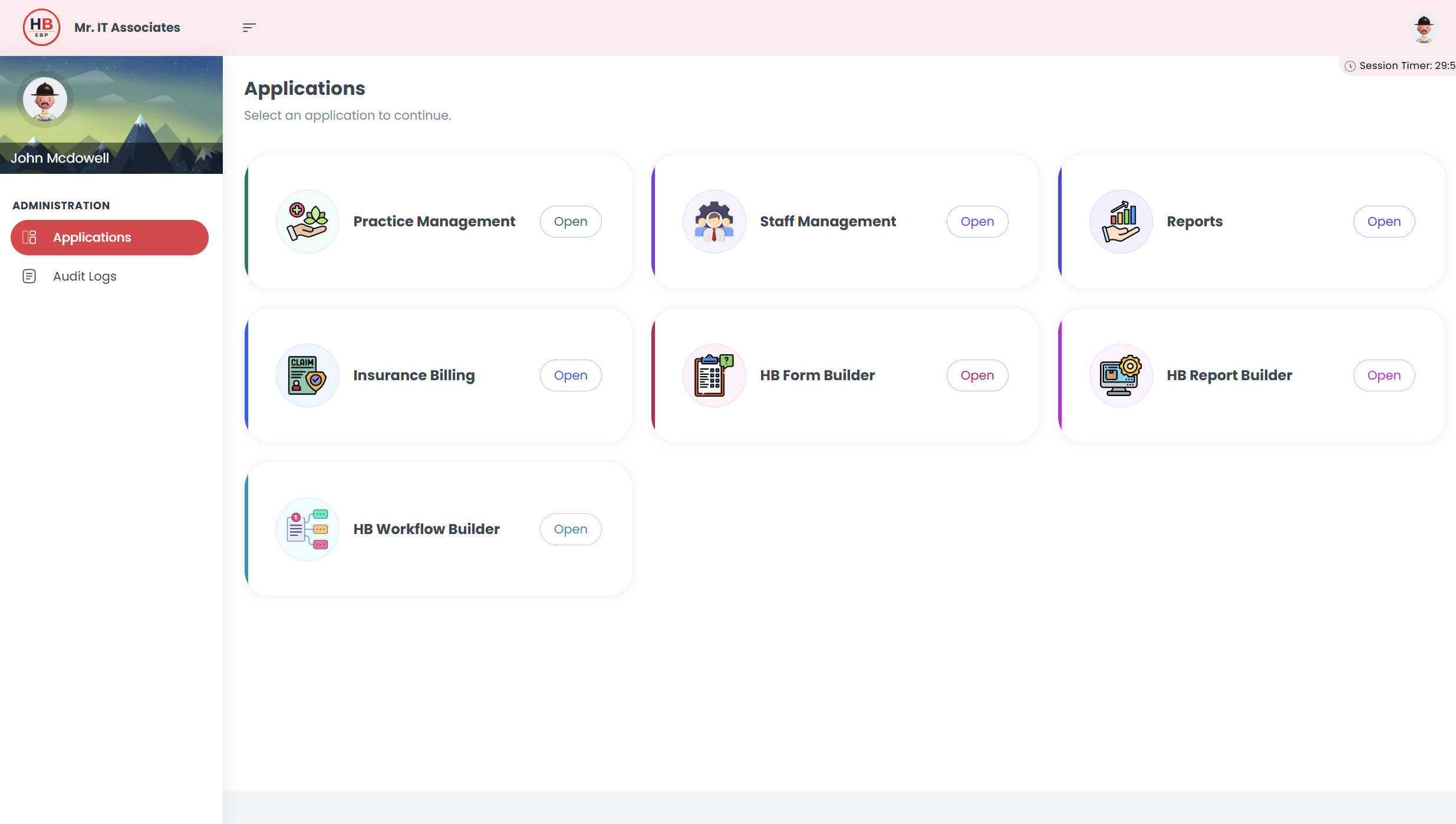Open the HB Form Builder app
This screenshot has height=824, width=1456.
click(977, 375)
